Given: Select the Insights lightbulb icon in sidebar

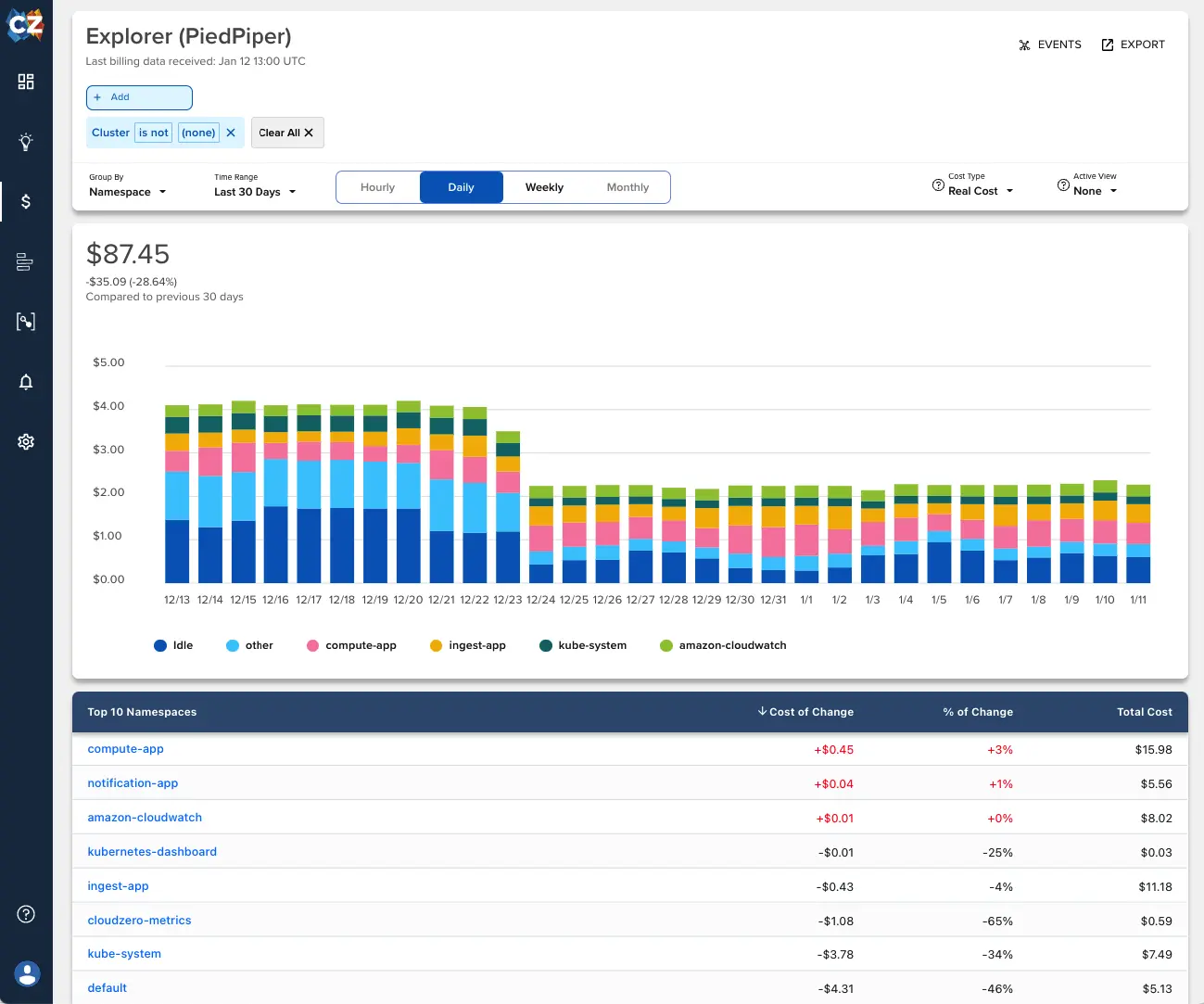Looking at the screenshot, I should (x=25, y=141).
